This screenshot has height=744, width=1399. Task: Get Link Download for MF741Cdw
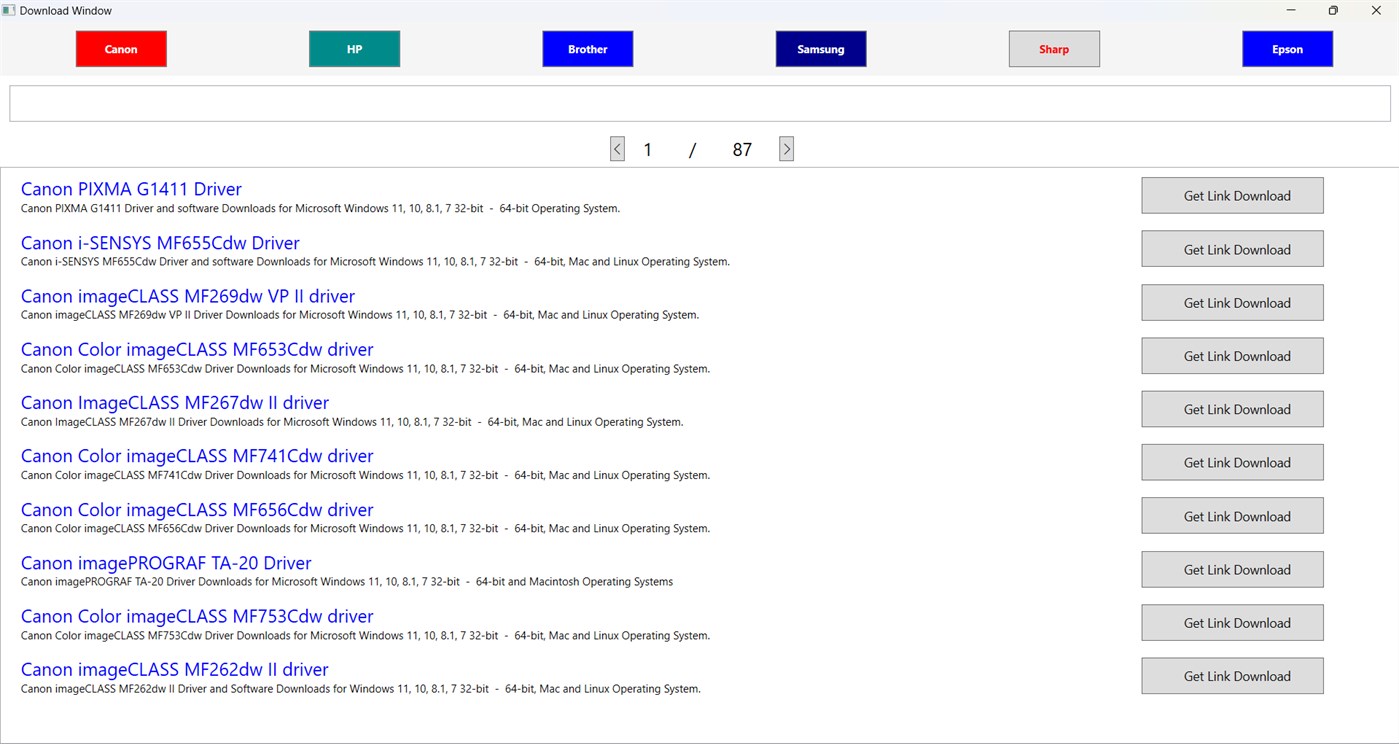pyautogui.click(x=1232, y=462)
